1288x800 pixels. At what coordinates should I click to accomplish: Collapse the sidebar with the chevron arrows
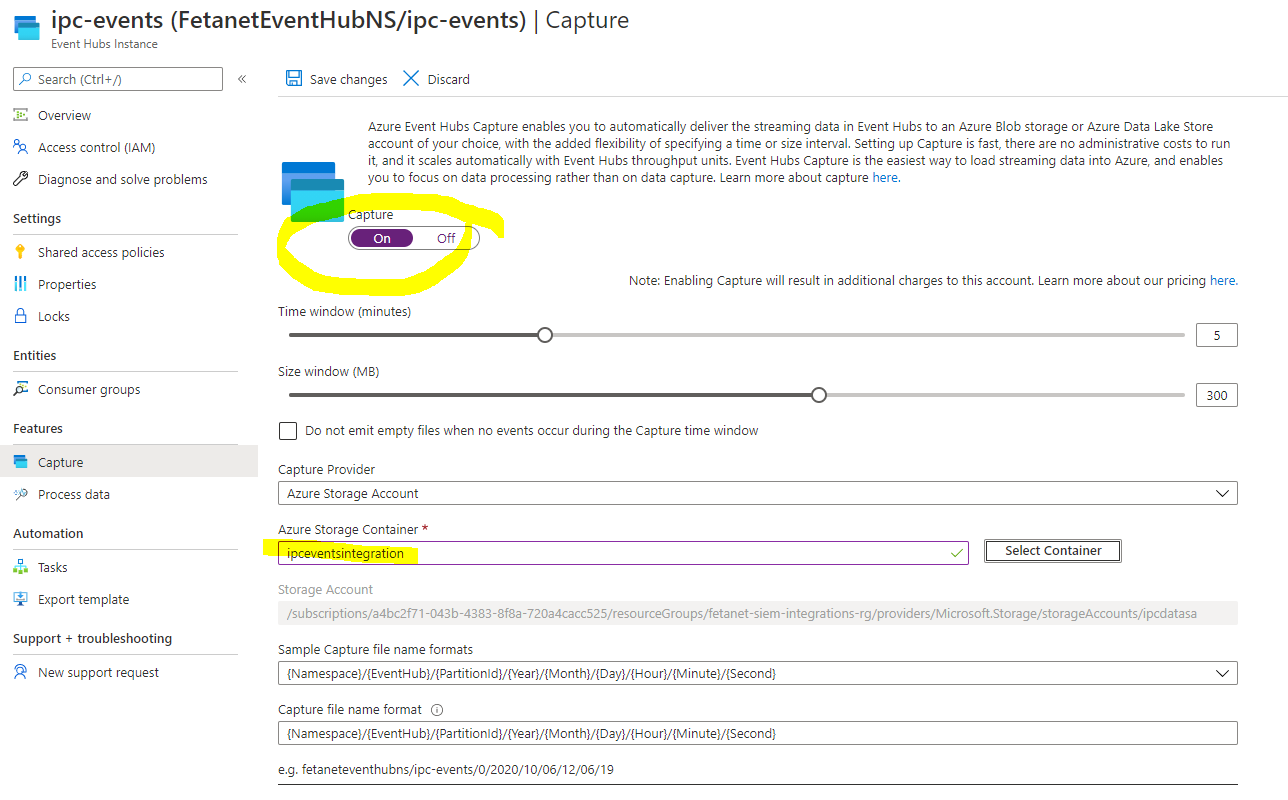tap(241, 78)
